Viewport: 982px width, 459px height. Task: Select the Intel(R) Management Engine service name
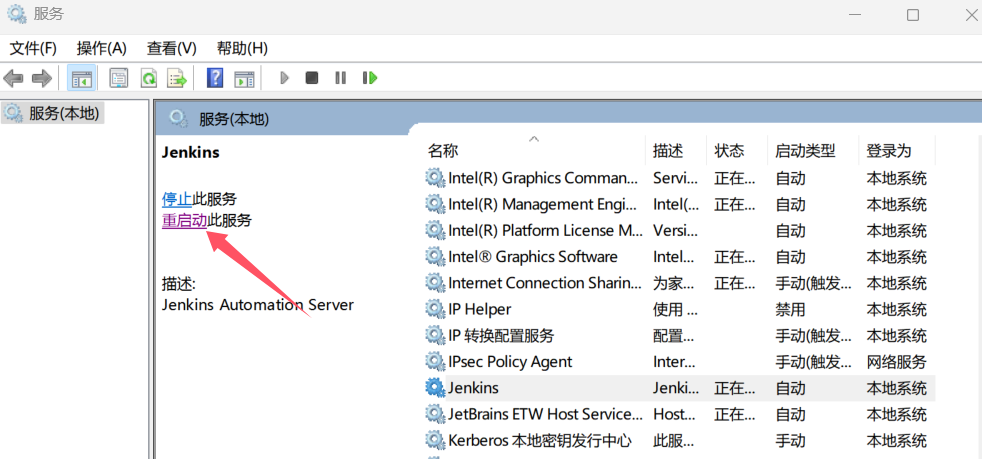[543, 204]
